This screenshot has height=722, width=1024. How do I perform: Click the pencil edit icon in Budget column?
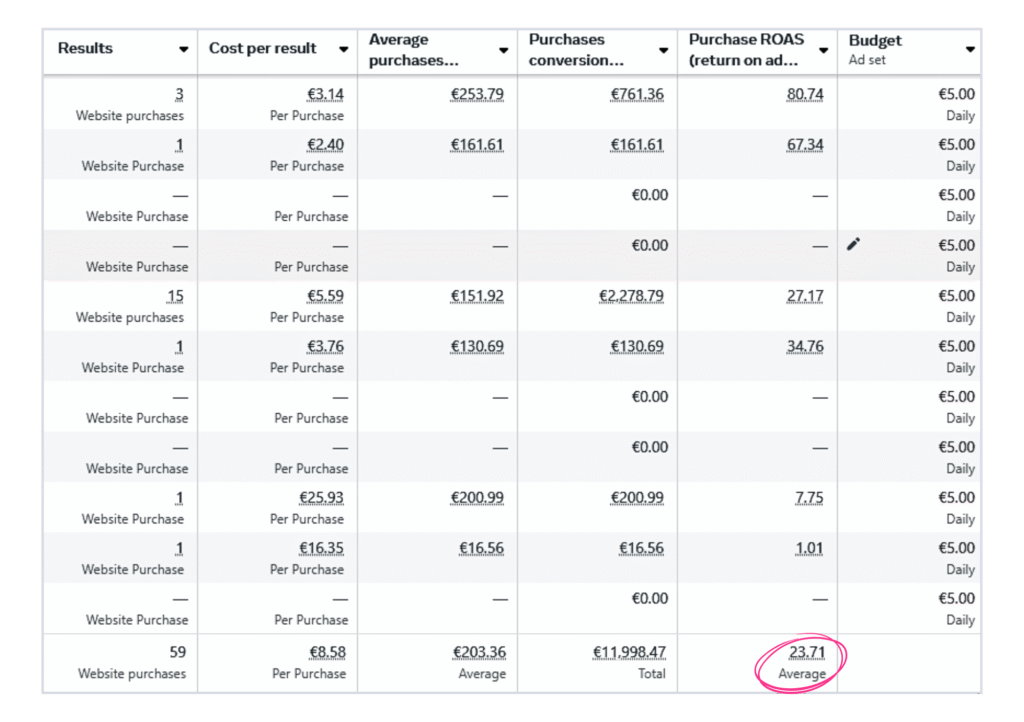click(853, 244)
